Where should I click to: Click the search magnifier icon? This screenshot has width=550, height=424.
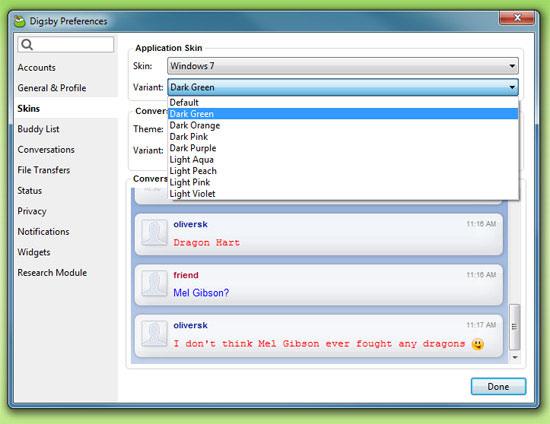tap(27, 45)
